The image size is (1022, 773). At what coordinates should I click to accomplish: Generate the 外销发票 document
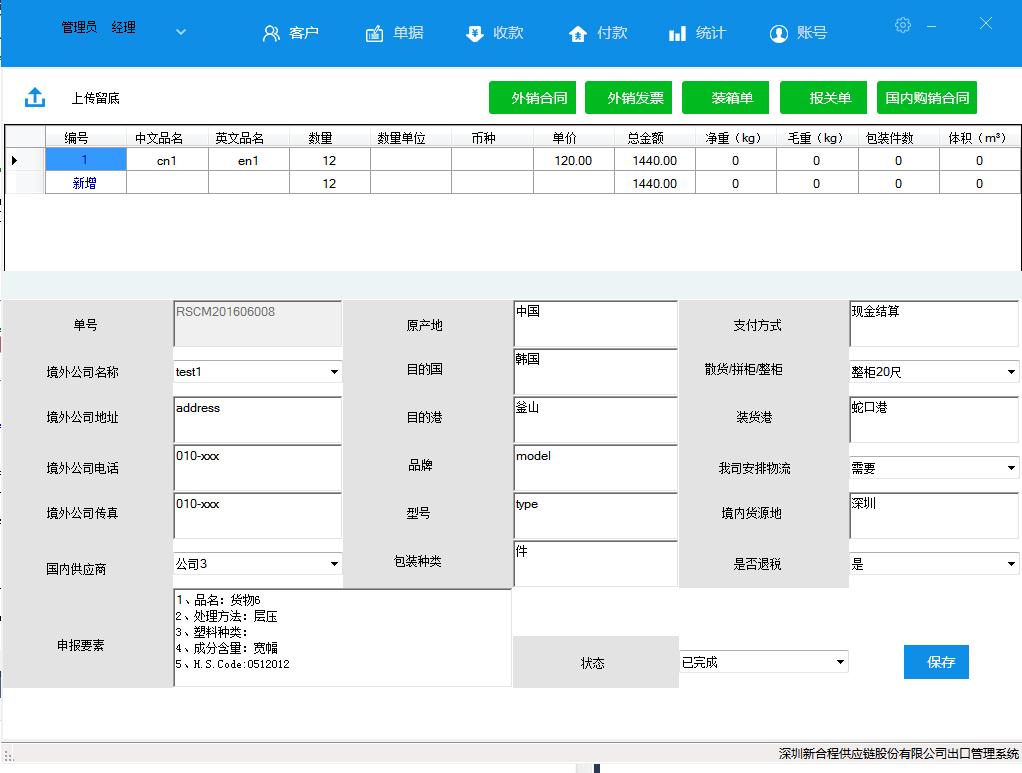tap(630, 98)
